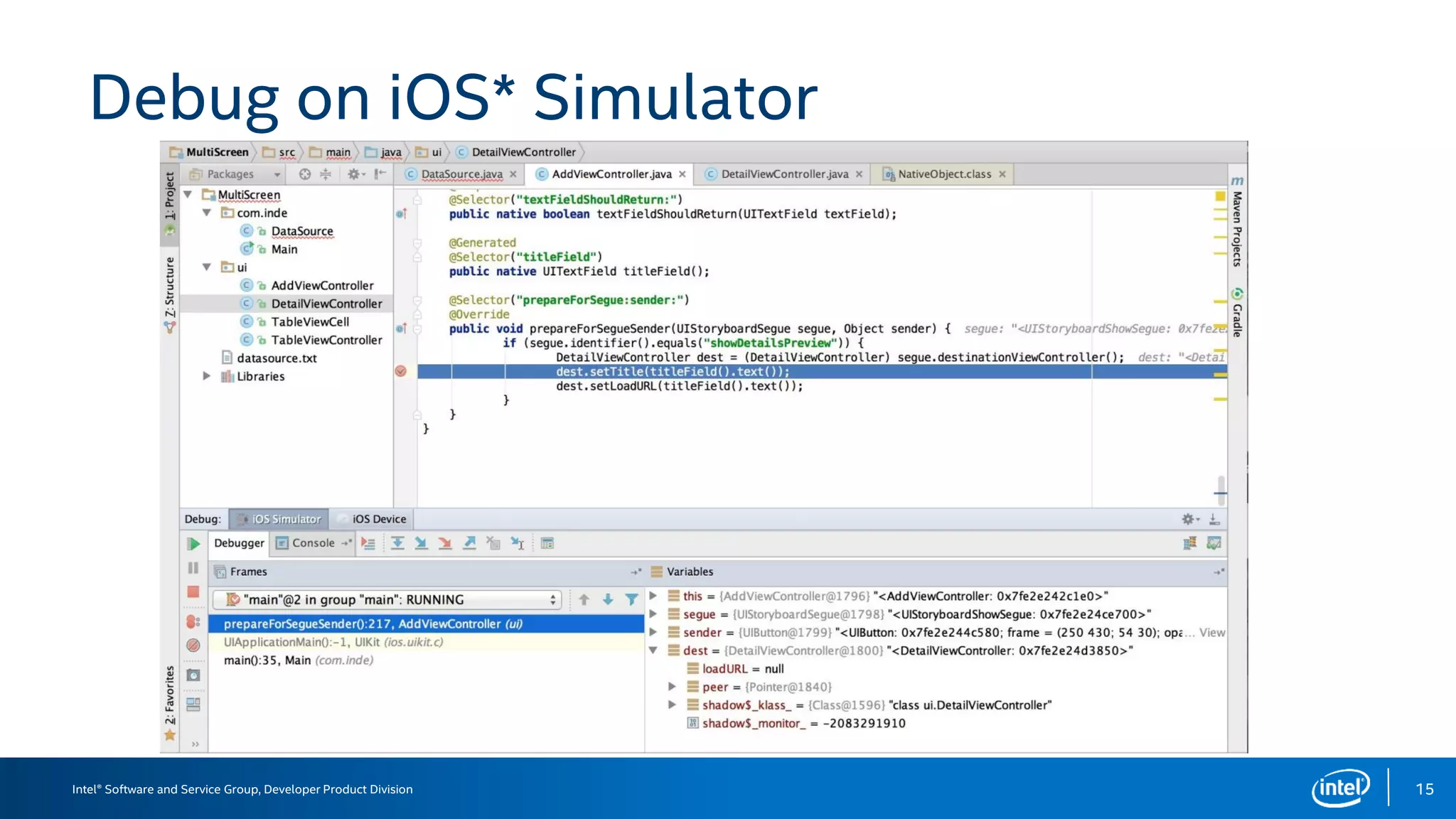Click 'View' link on sender variable
1456x819 pixels.
coord(1212,632)
